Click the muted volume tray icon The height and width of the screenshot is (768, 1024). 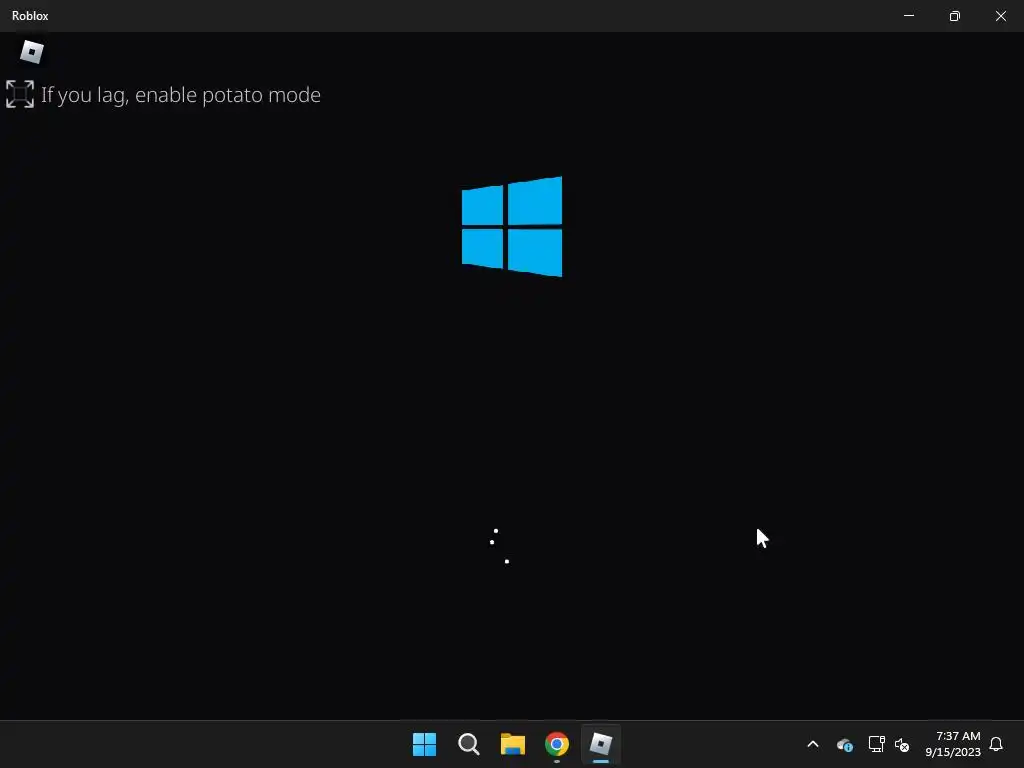tap(902, 744)
